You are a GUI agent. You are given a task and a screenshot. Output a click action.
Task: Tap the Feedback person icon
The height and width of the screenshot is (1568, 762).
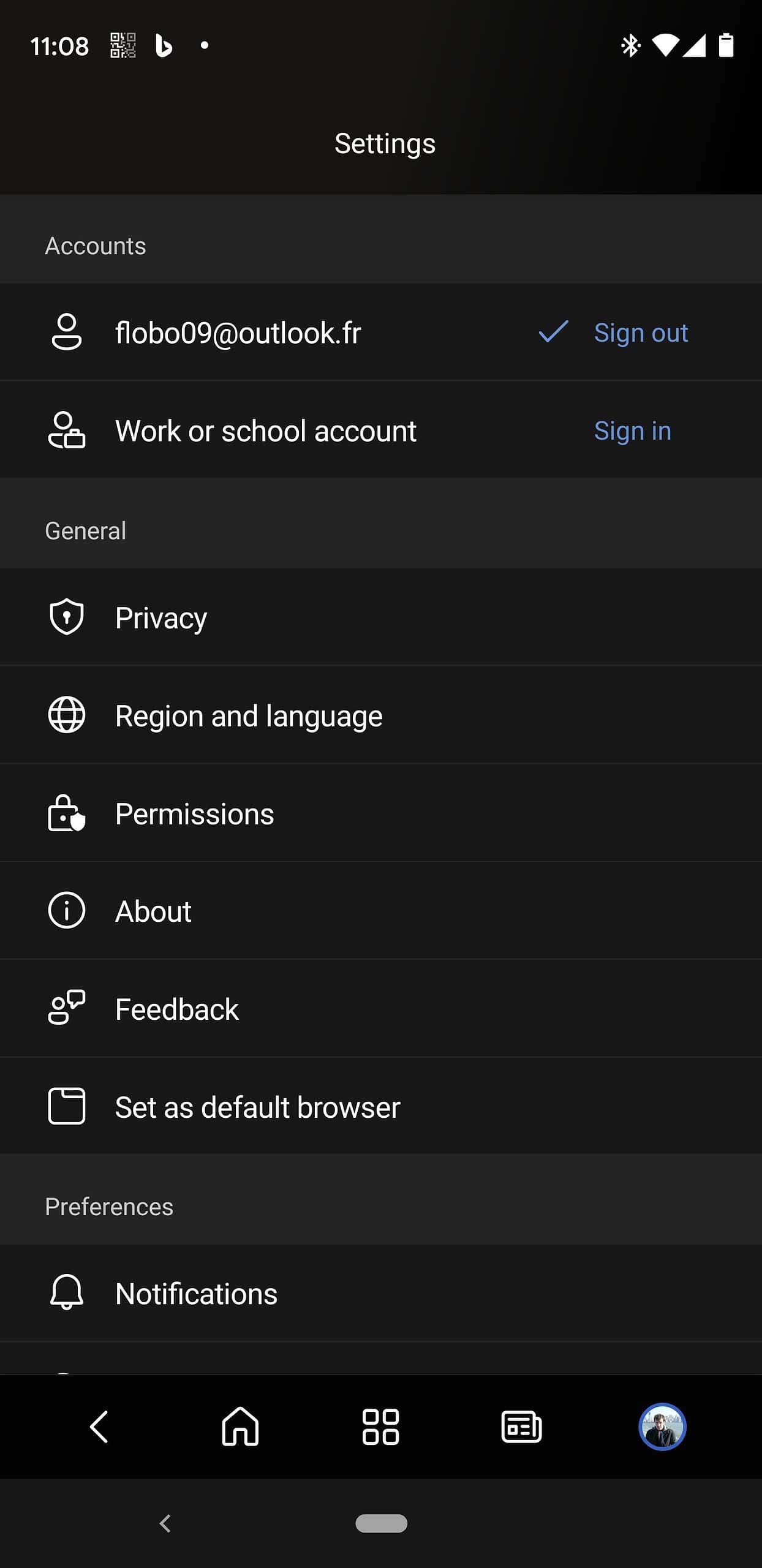pos(67,1008)
